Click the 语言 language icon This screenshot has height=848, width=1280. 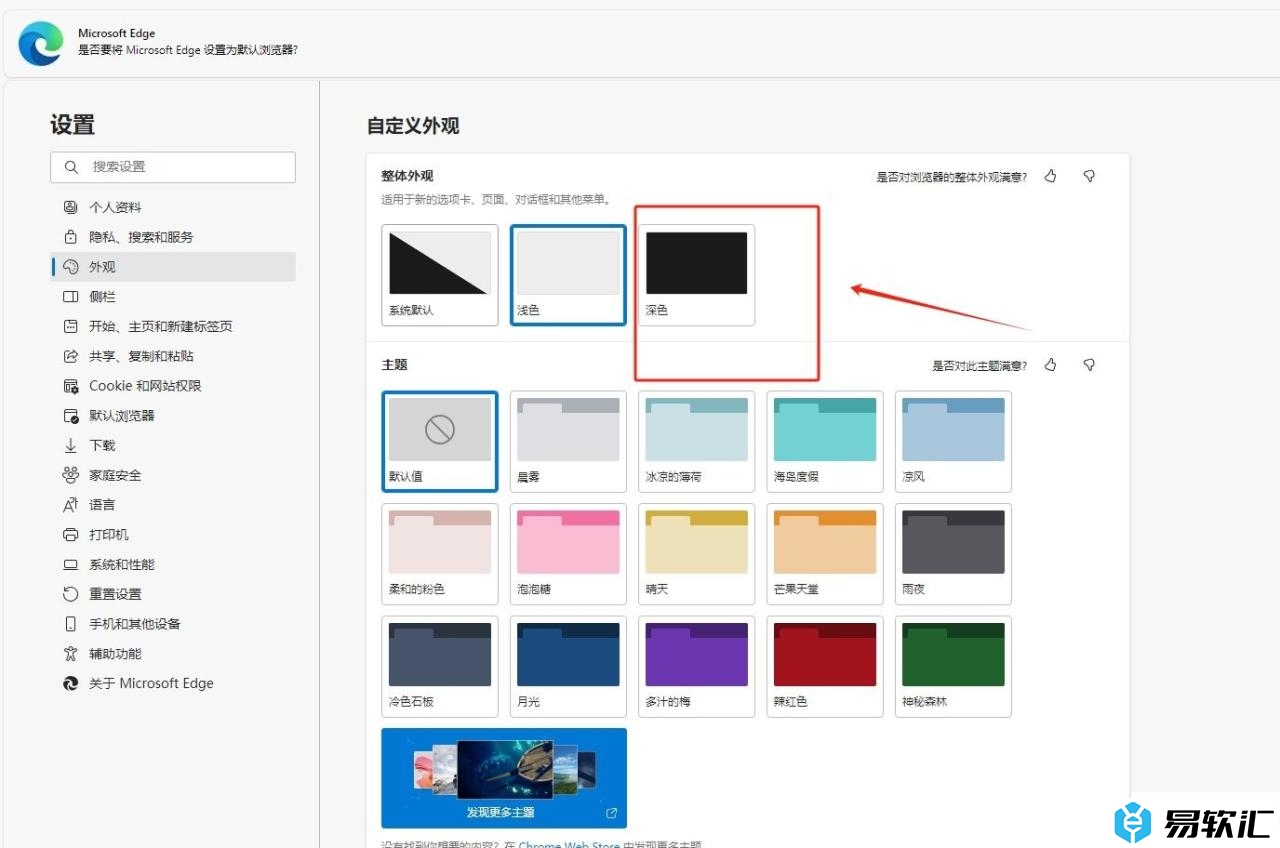(71, 505)
